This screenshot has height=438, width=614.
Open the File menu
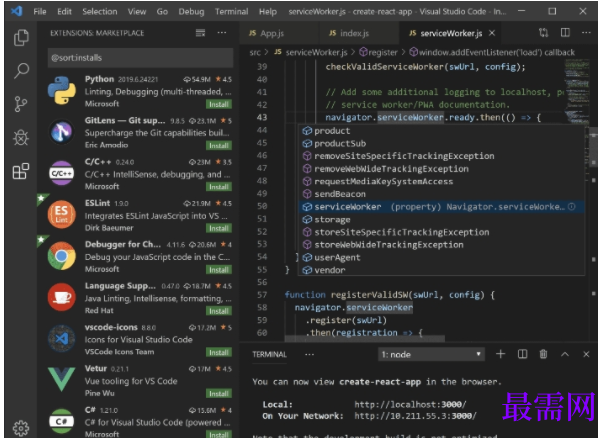pos(40,12)
